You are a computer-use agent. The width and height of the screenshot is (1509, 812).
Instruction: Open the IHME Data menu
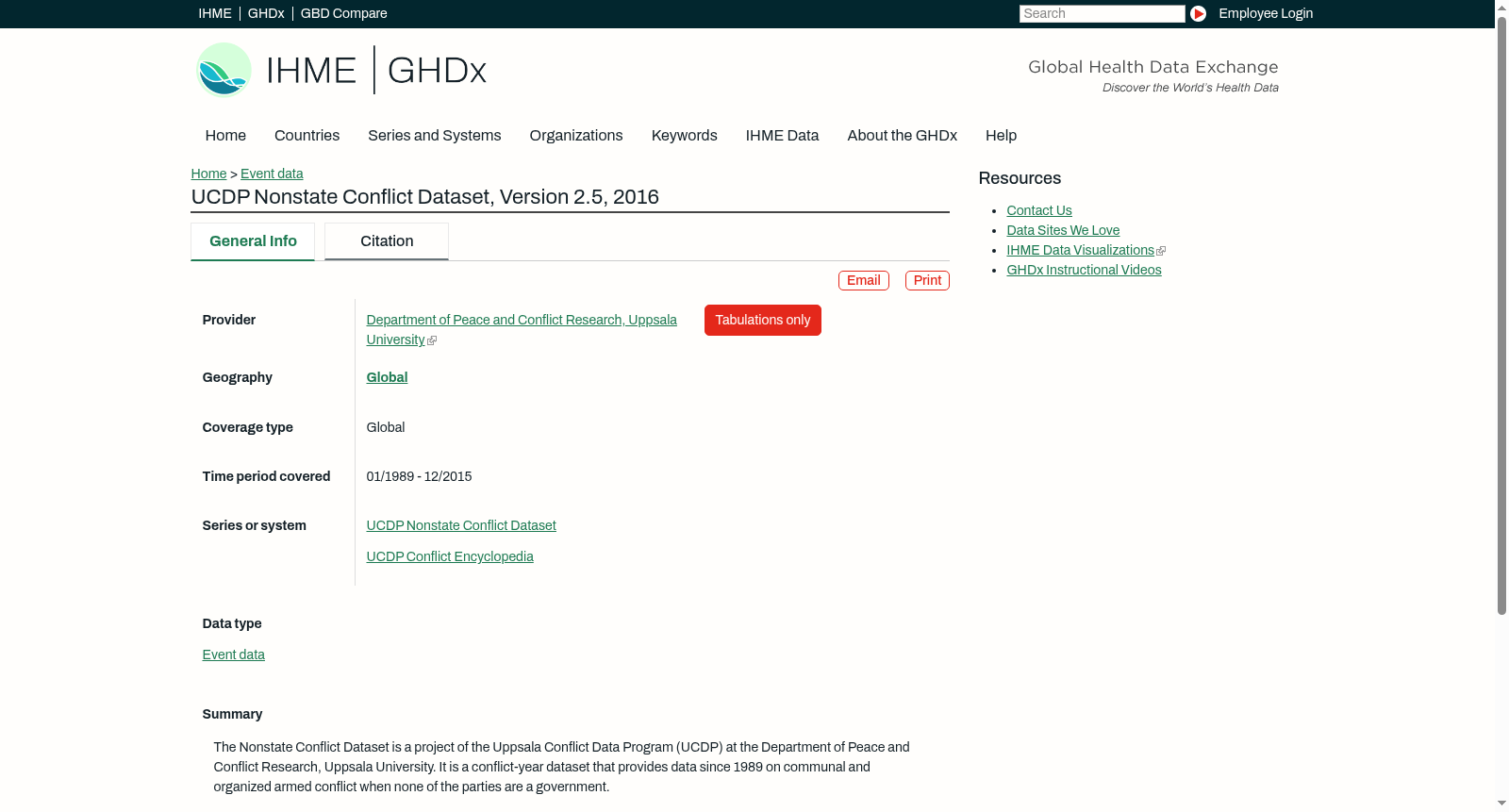pos(782,136)
